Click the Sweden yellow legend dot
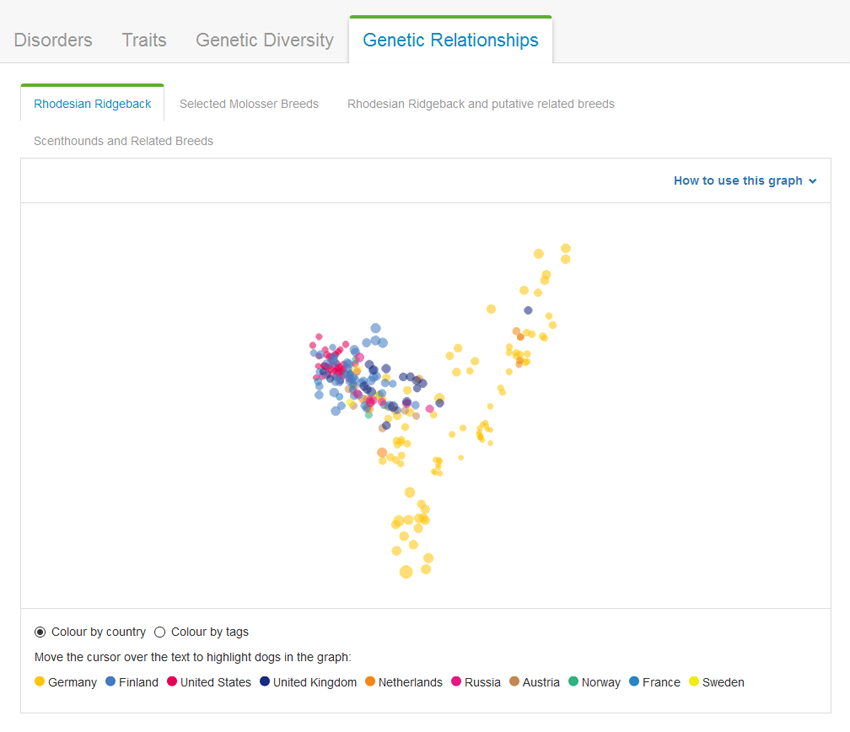This screenshot has height=732, width=850. tap(694, 682)
